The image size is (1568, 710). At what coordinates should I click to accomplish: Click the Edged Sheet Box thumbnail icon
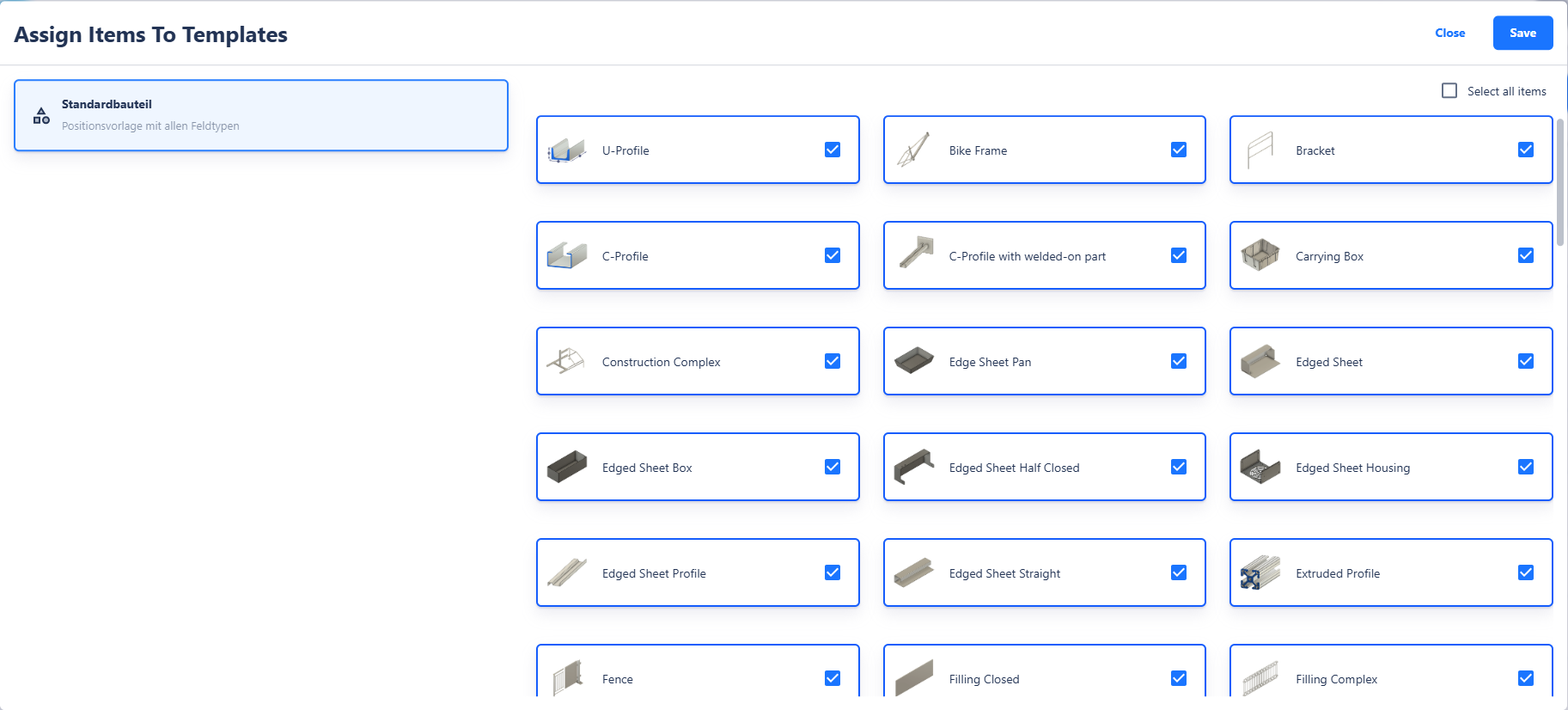coord(566,467)
